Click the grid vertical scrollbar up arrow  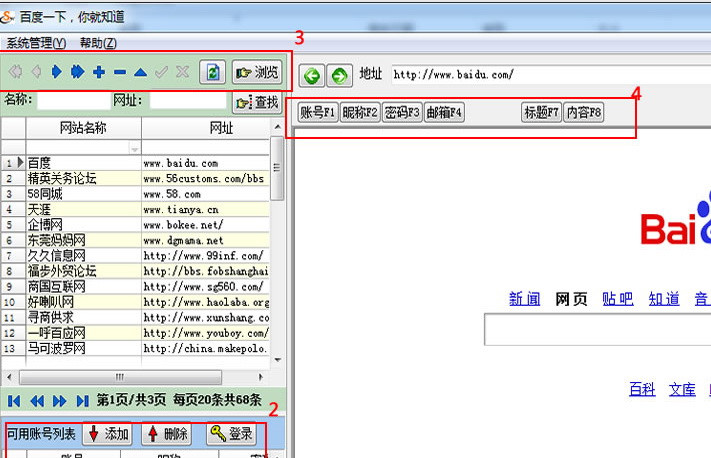pyautogui.click(x=278, y=127)
